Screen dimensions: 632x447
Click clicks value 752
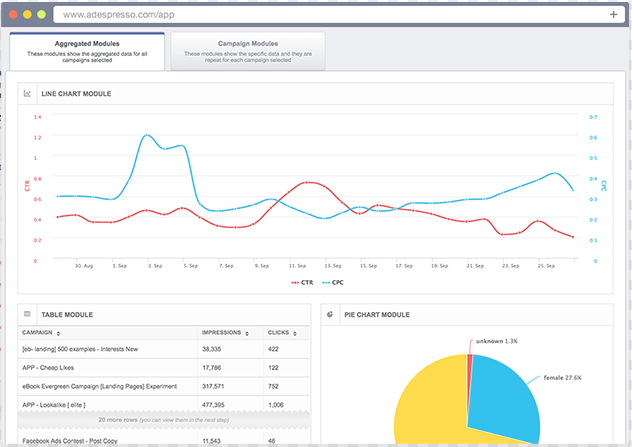pos(273,386)
